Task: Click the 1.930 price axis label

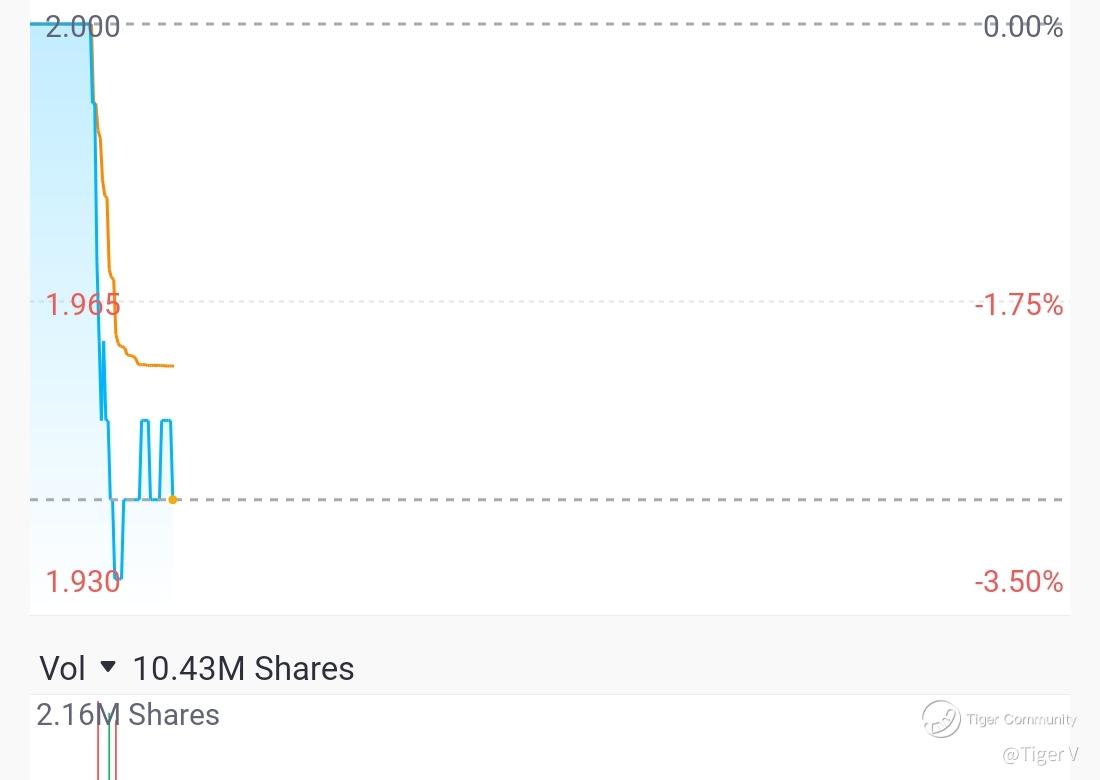Action: click(x=83, y=581)
